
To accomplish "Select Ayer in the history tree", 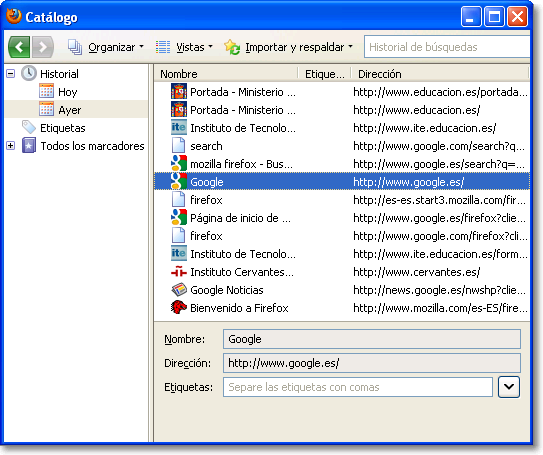I will (70, 110).
